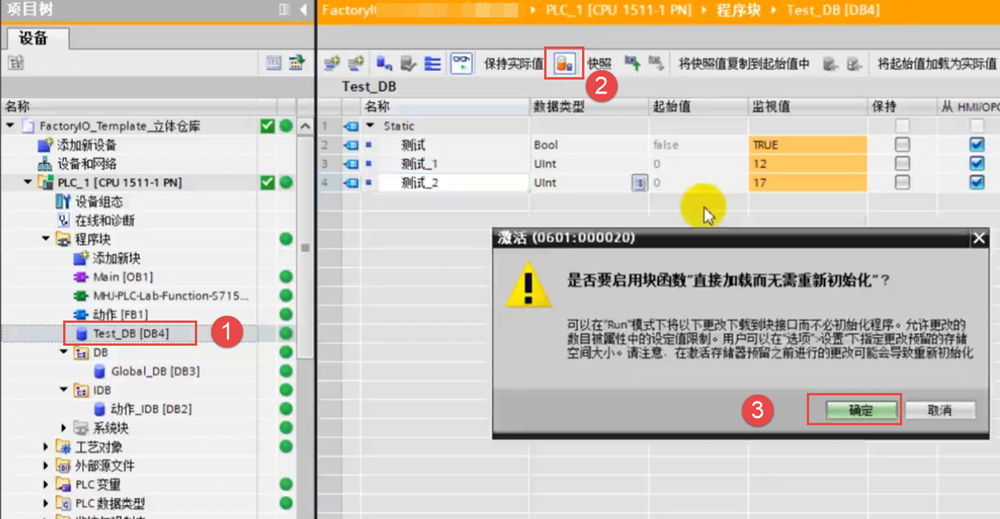Uncheck HMI/OPC access checkbox for 测试_1

click(x=977, y=164)
